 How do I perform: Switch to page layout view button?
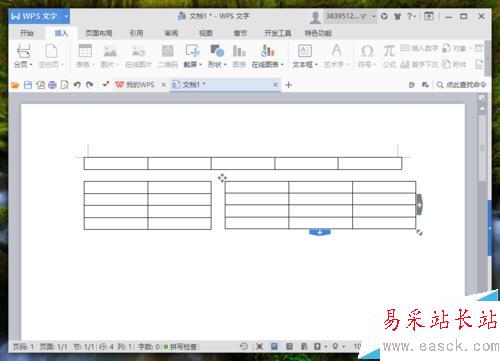click(x=274, y=347)
